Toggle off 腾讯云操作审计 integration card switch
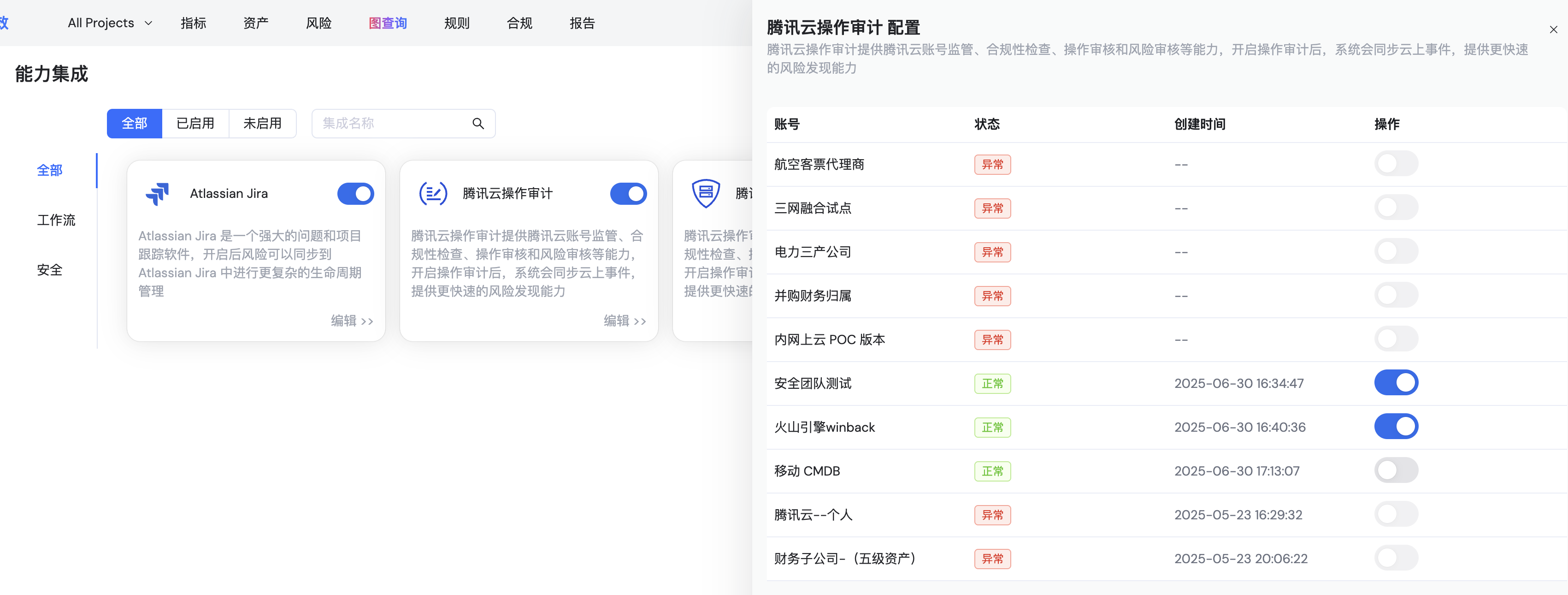This screenshot has height=595, width=1568. point(628,194)
